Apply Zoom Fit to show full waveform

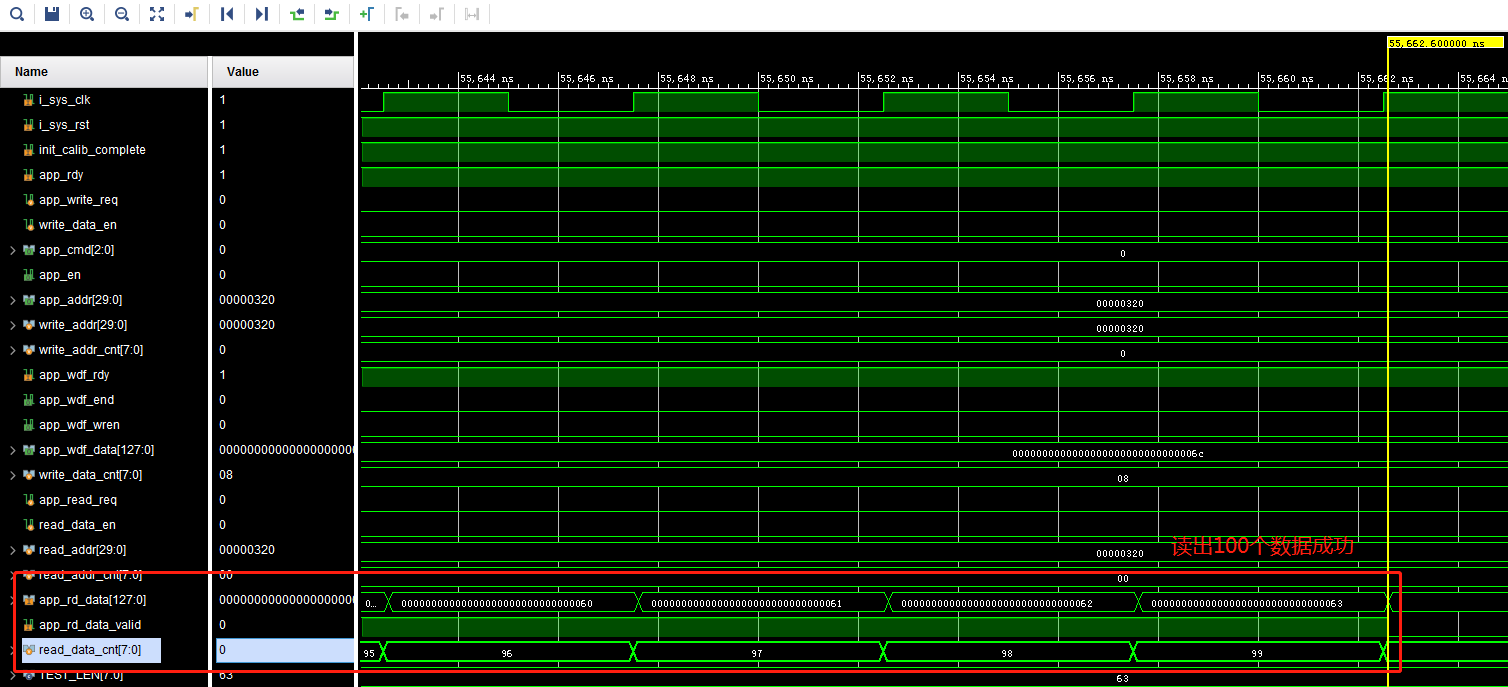156,14
